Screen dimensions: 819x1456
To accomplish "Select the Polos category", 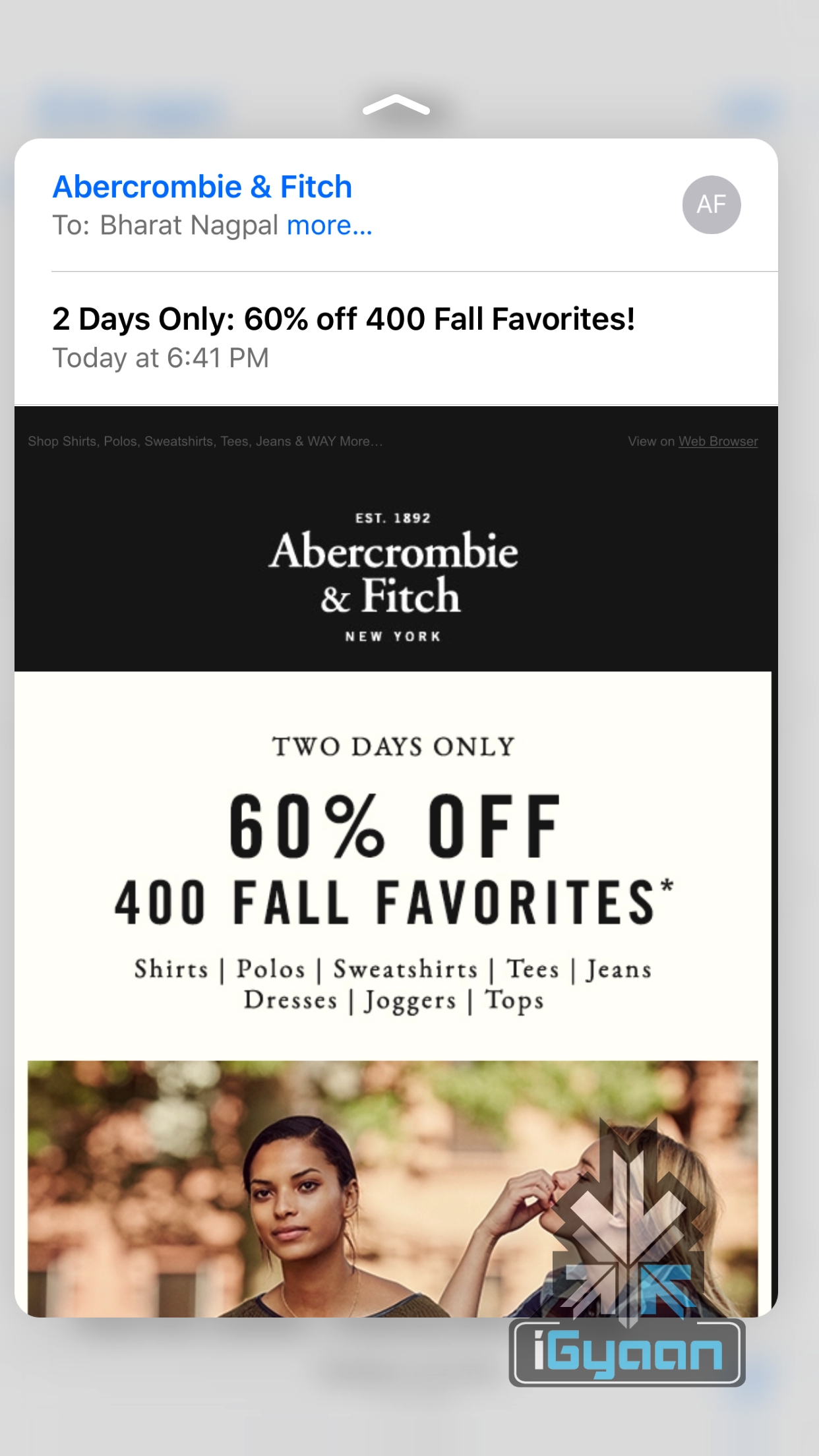I will tap(270, 969).
